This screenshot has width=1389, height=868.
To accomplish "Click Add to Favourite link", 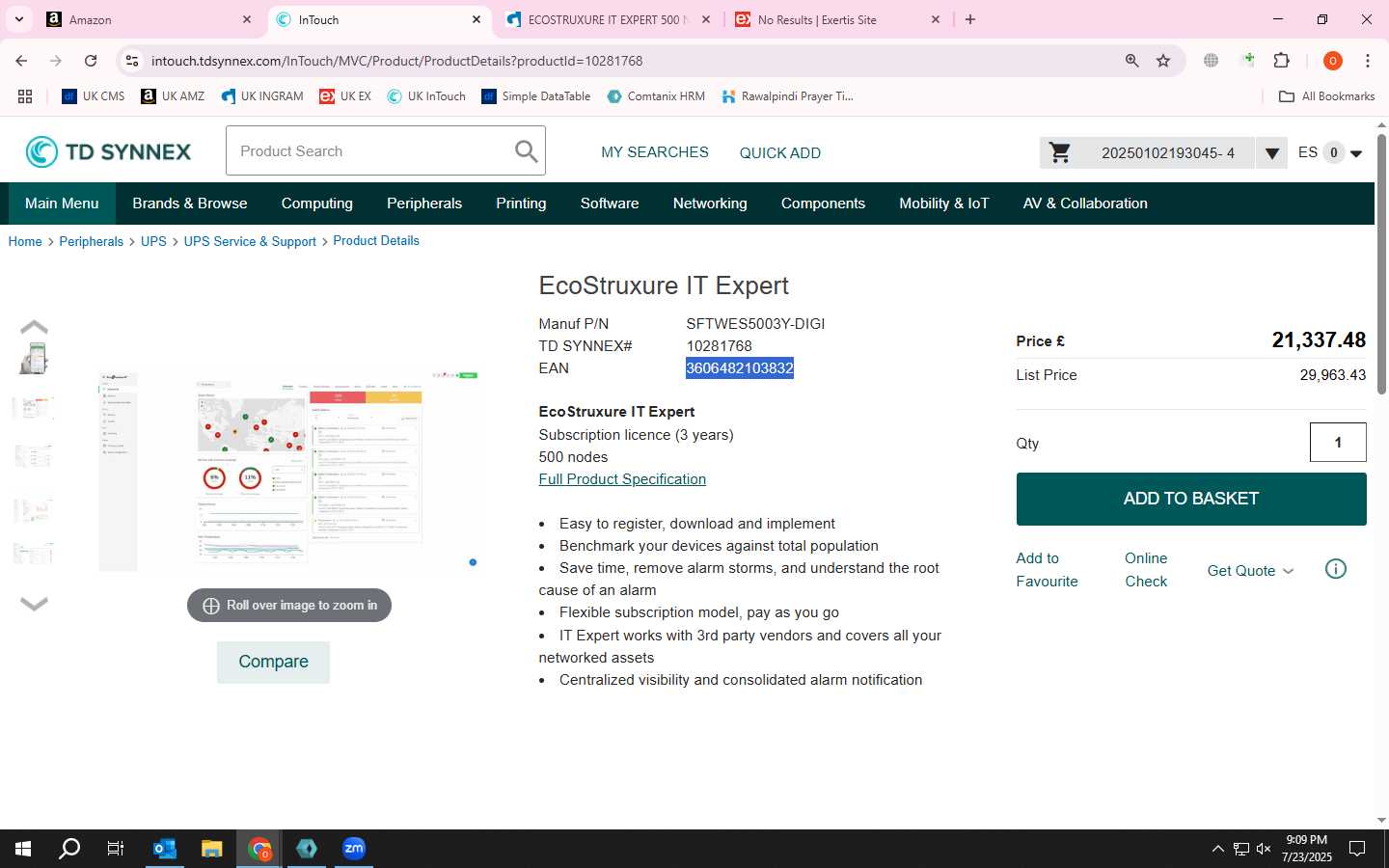I will [x=1047, y=570].
